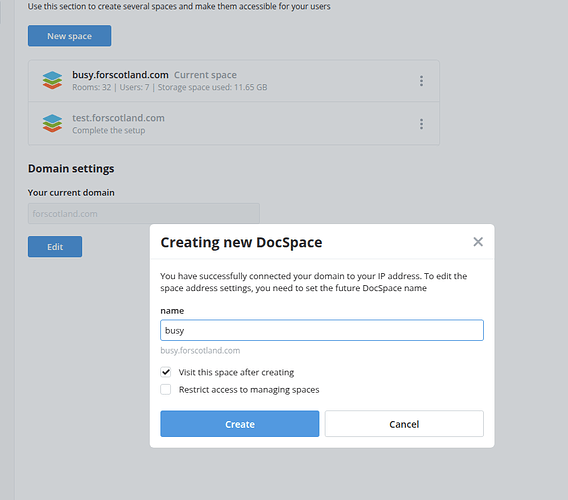
Task: Cancel the new DocSpace creation
Action: point(404,424)
